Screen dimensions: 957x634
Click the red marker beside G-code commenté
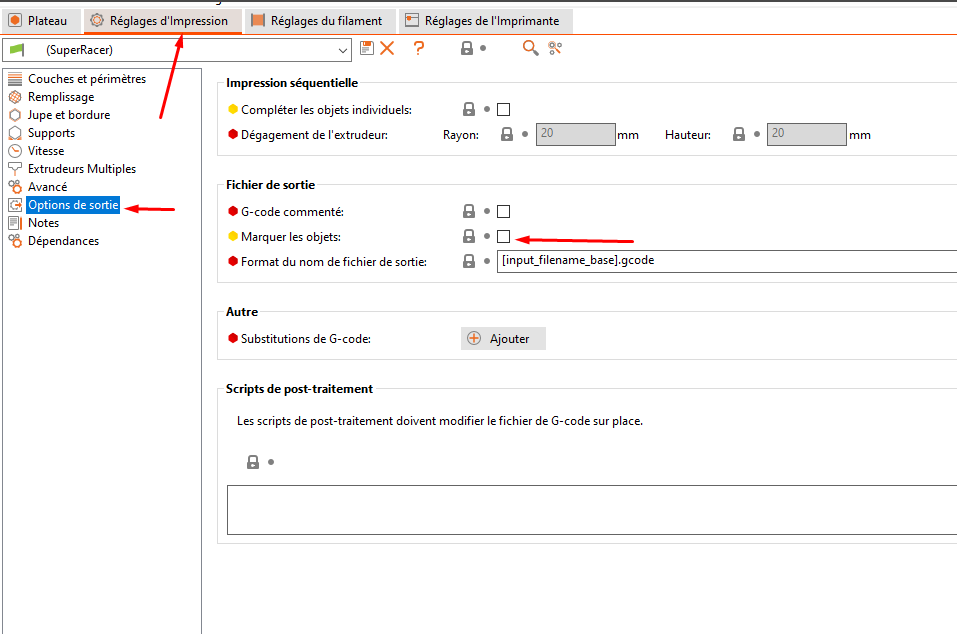[x=233, y=211]
